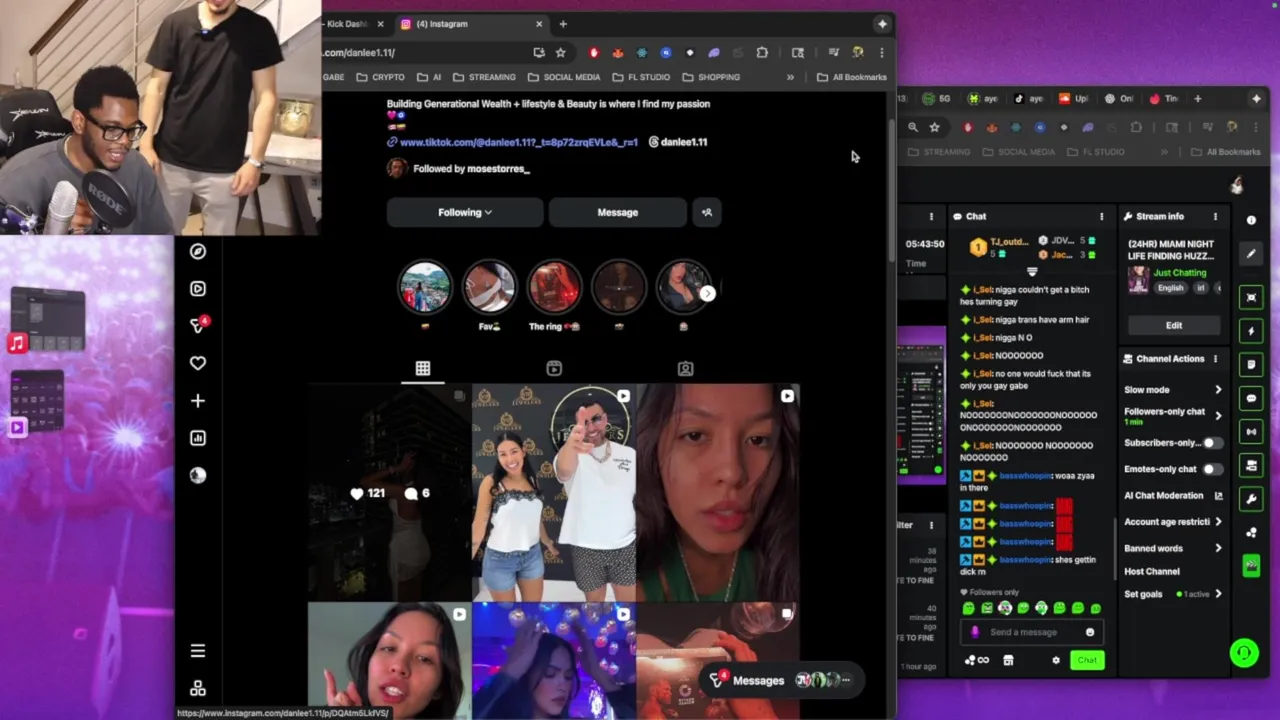Open chat settings gear below message box
This screenshot has width=1280, height=720.
coord(1056,660)
